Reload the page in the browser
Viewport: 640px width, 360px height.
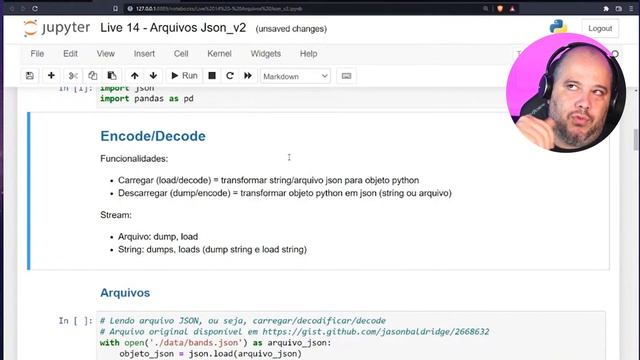[x=35, y=9]
